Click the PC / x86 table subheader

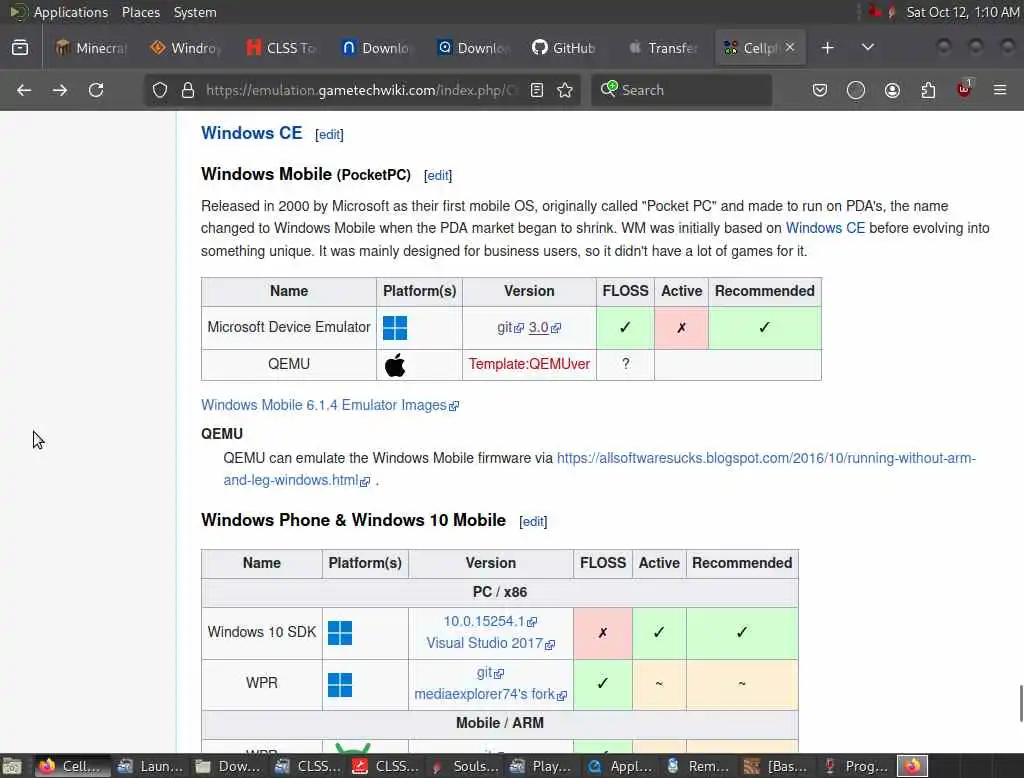pos(500,592)
